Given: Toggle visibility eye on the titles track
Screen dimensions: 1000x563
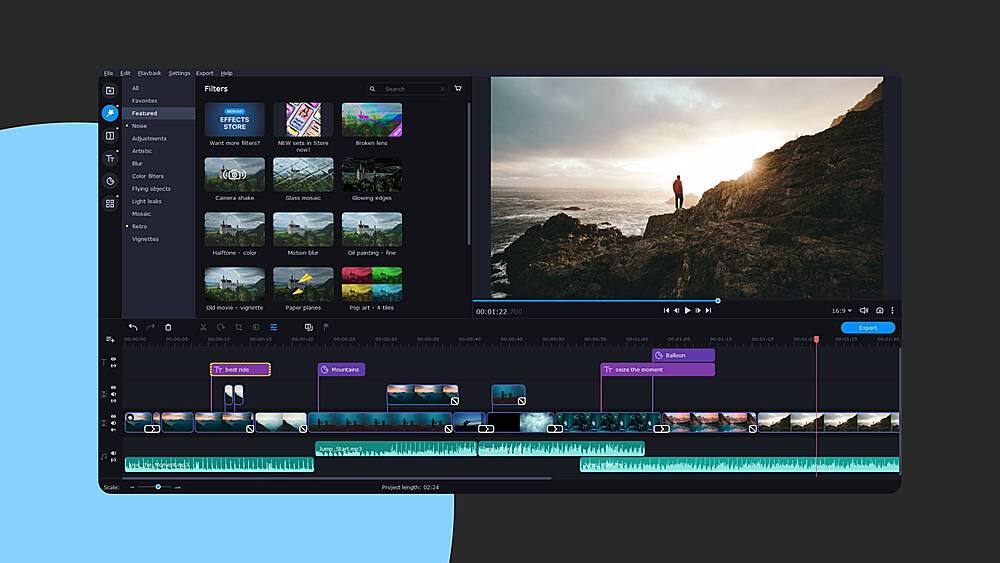Looking at the screenshot, I should pos(113,359).
